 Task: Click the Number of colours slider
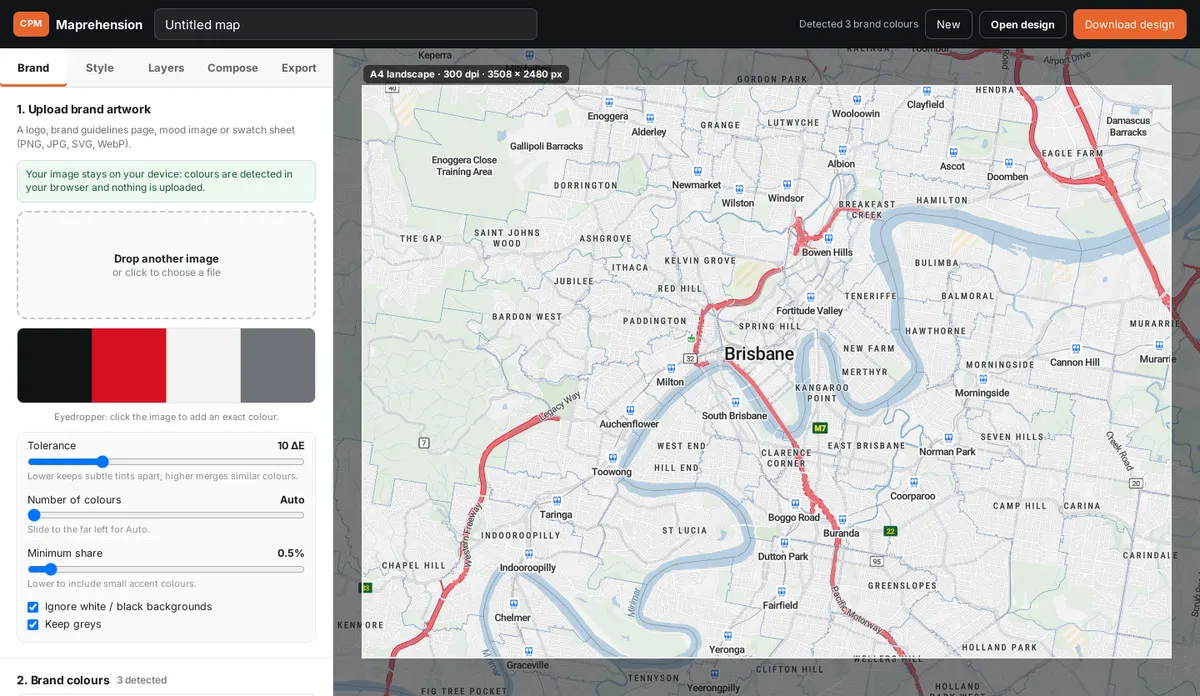pos(166,515)
